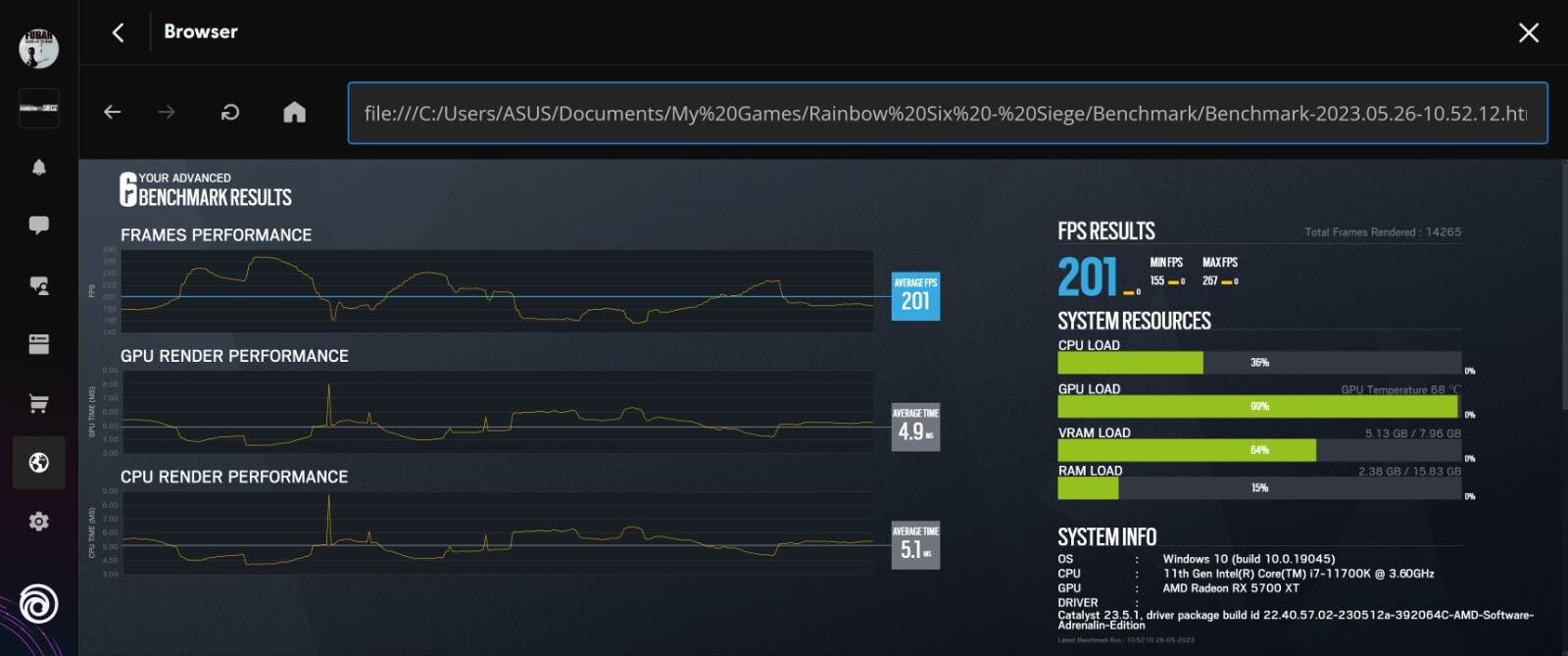The width and height of the screenshot is (1568, 656).
Task: Navigate forward with the browser right arrow
Action: [167, 113]
